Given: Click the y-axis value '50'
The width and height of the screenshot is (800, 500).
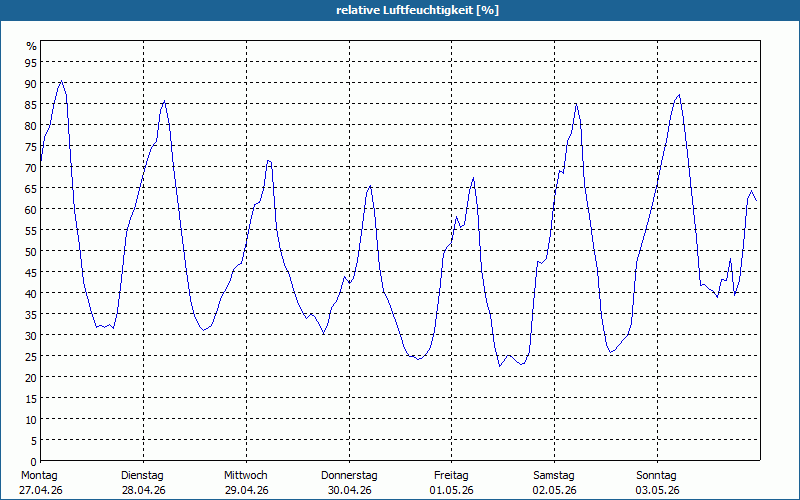Looking at the screenshot, I should 31,252.
